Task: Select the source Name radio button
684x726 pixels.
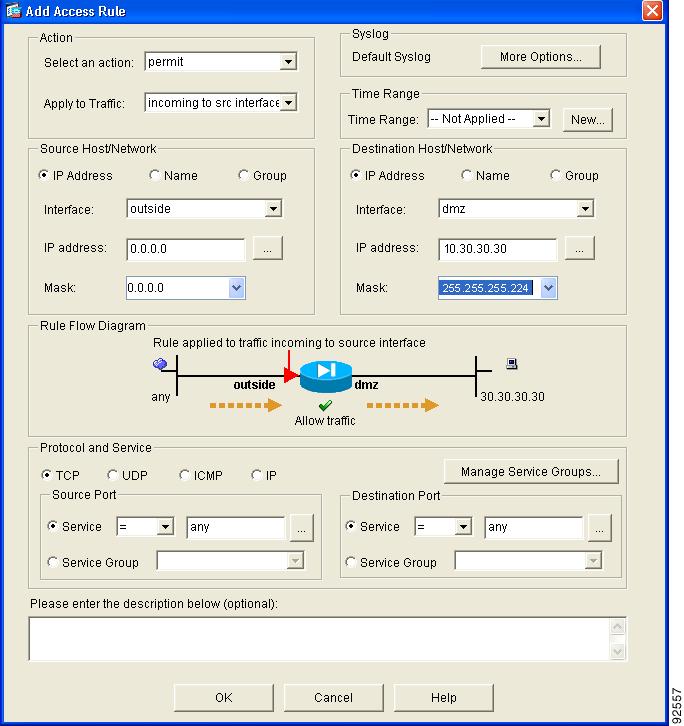Action: [155, 175]
